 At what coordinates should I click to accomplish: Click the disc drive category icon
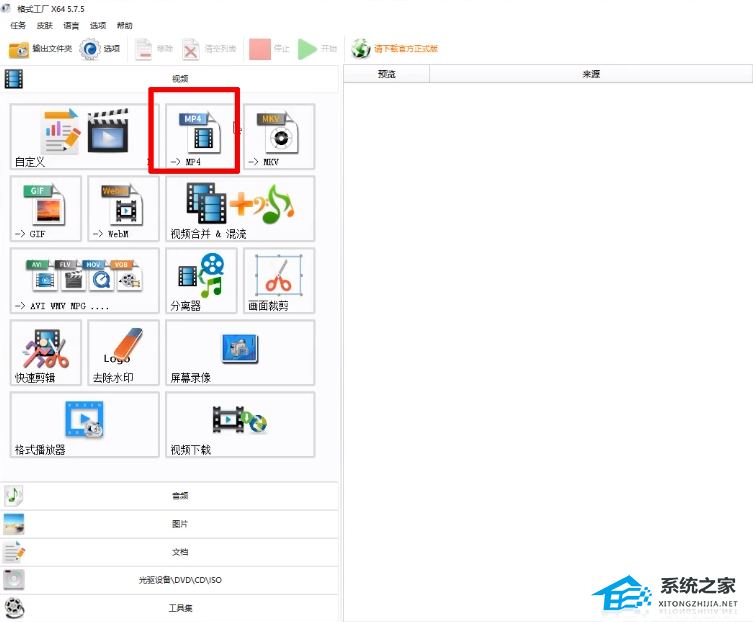(14, 580)
